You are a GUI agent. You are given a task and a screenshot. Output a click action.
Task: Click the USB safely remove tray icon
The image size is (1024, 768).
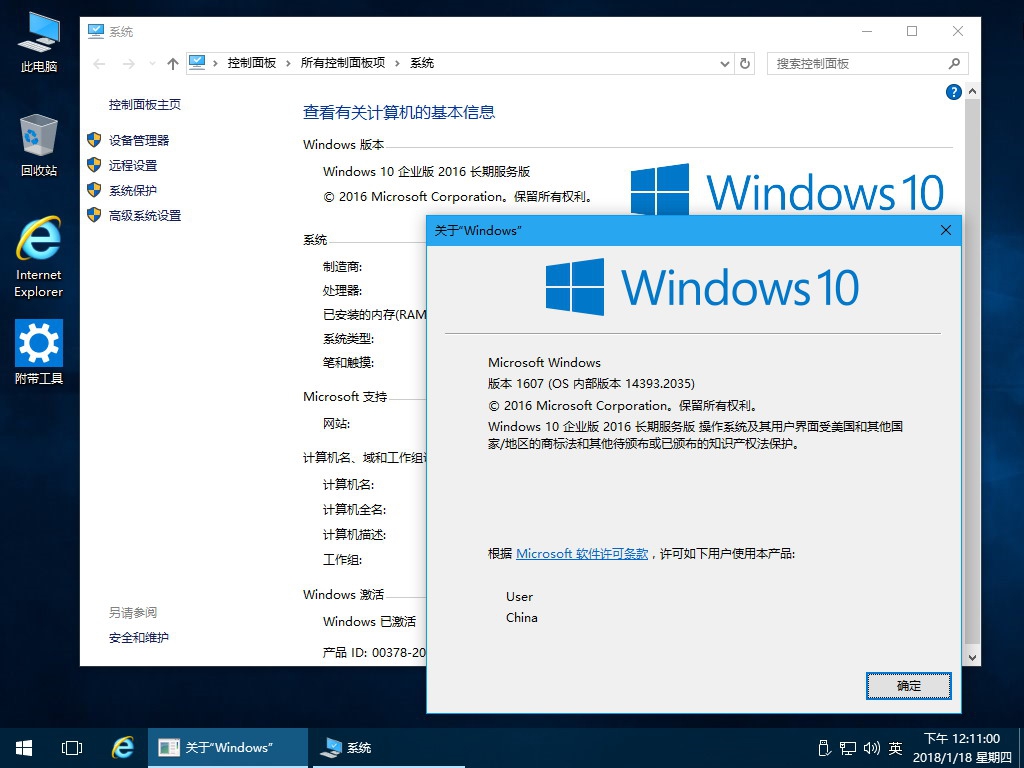[x=824, y=748]
